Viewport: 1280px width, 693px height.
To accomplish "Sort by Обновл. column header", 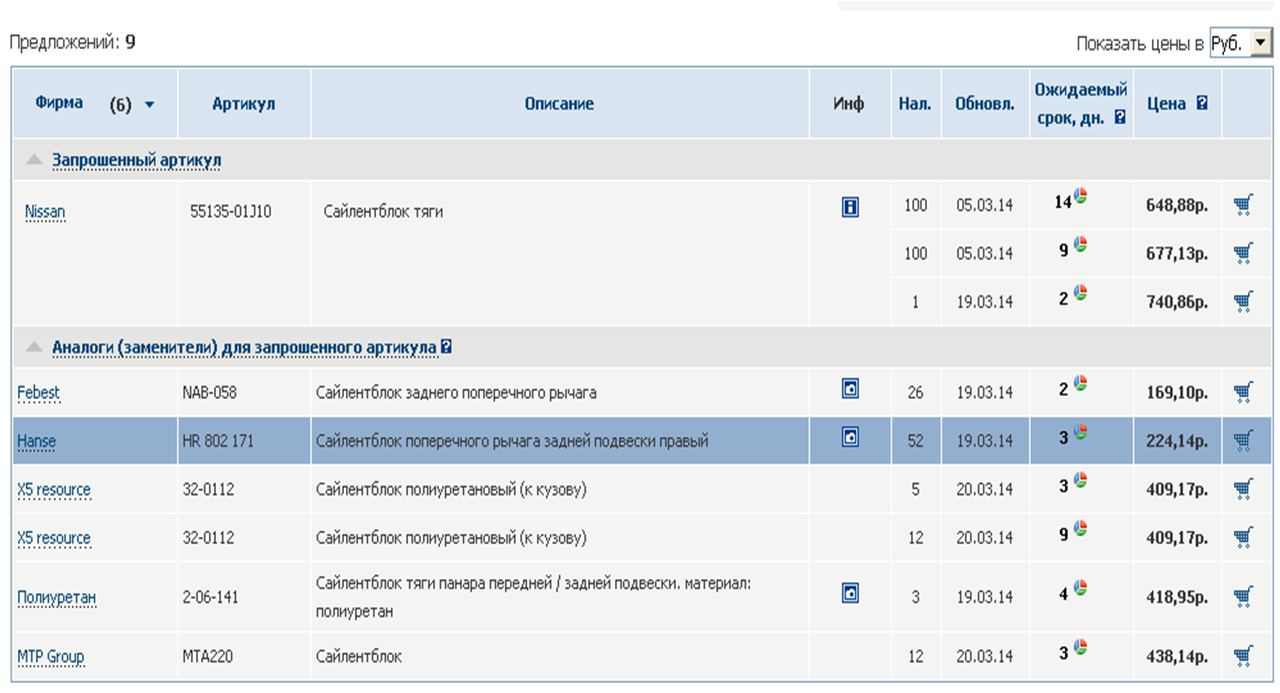I will click(985, 103).
